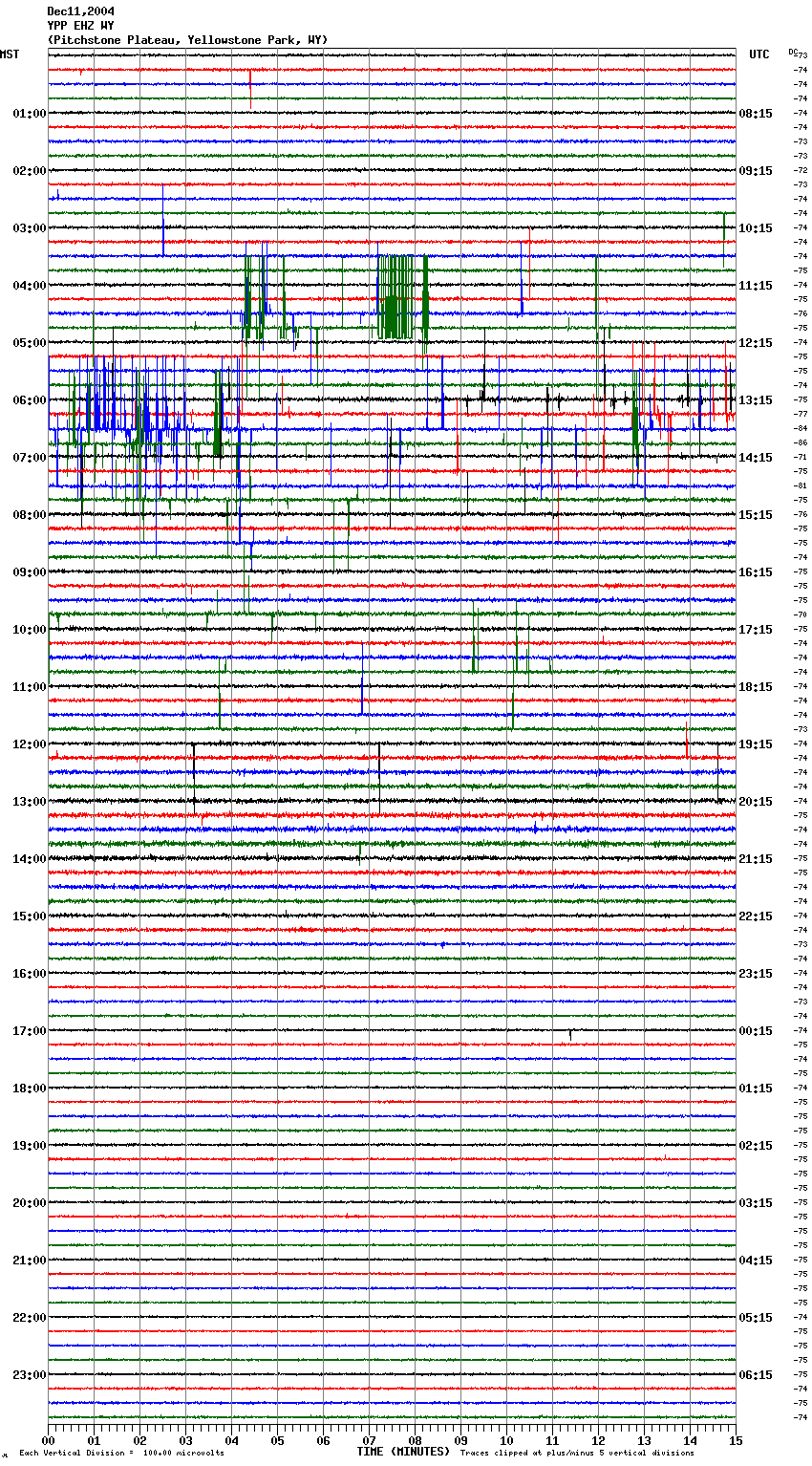Select the 07:00 MST time label
Image resolution: width=812 pixels, height=1466 pixels.
coord(30,458)
